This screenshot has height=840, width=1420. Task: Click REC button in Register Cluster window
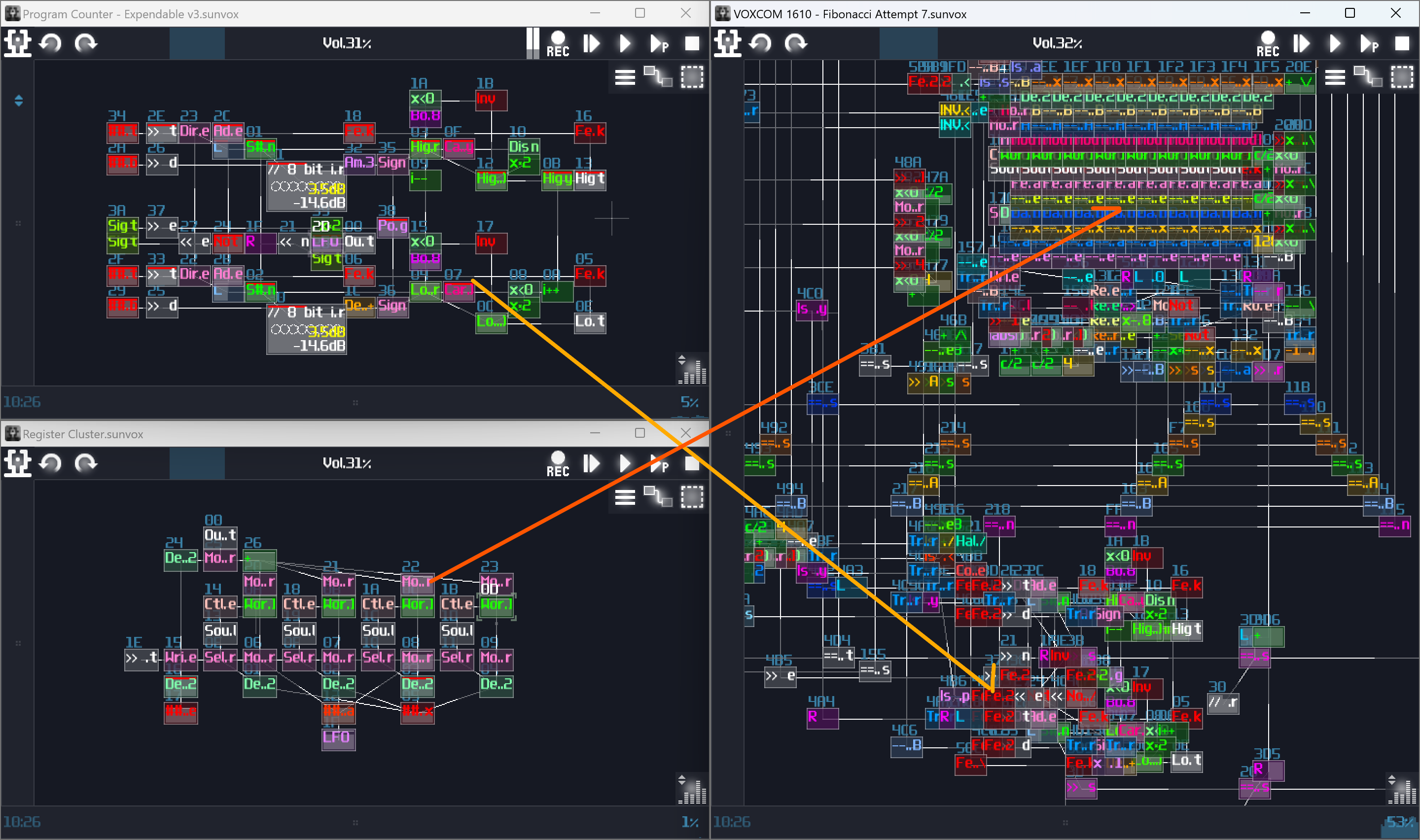[558, 463]
